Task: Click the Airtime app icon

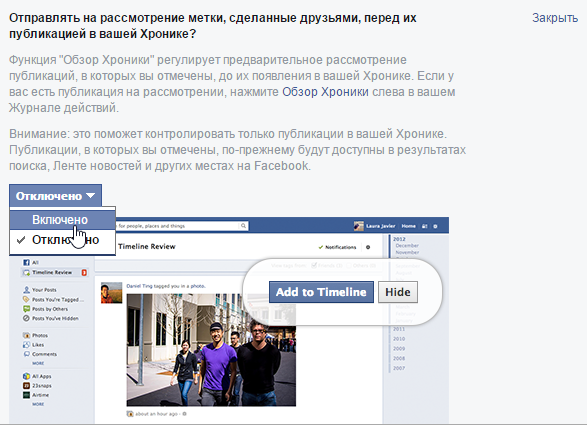Action: click(x=26, y=395)
